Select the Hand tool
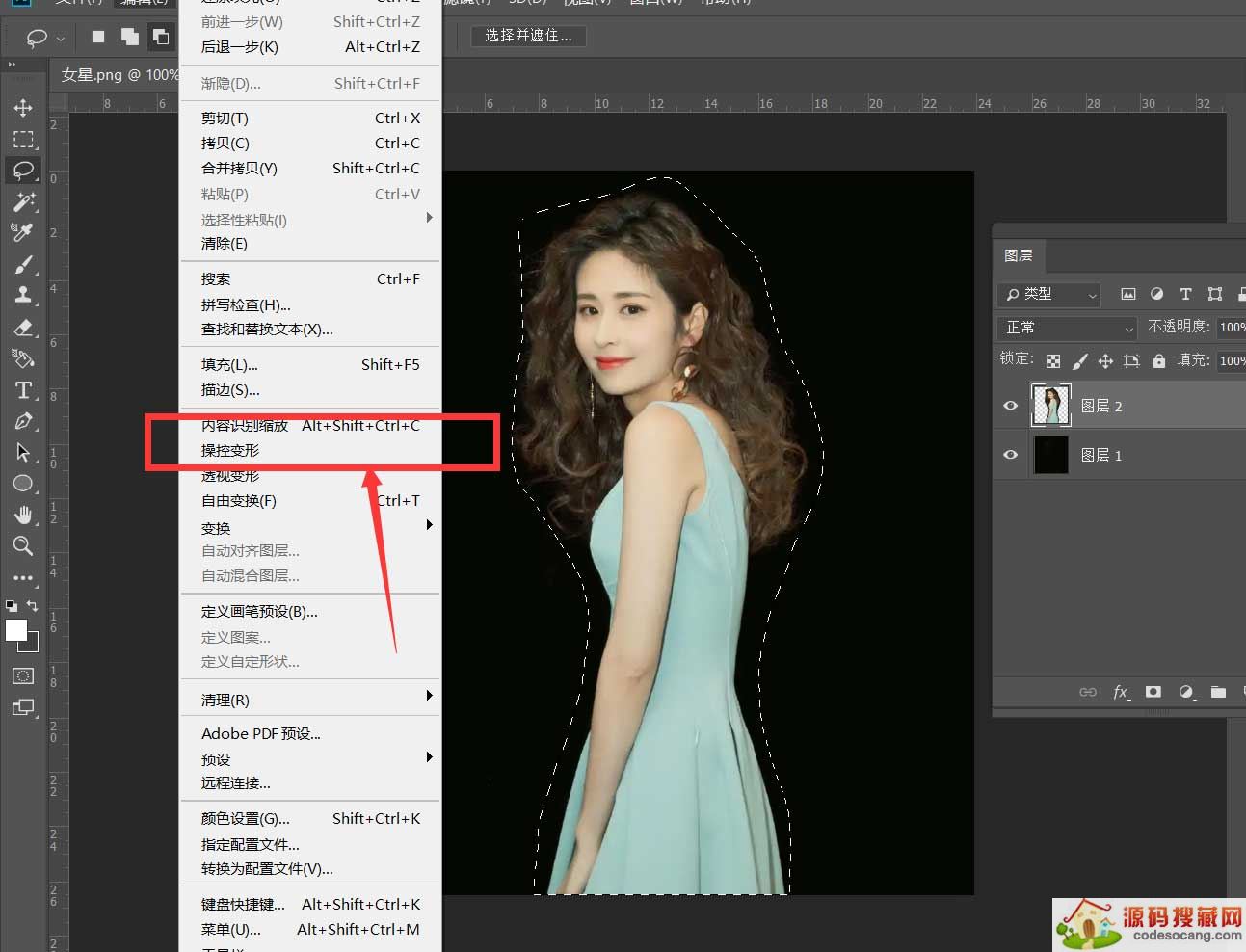This screenshot has width=1246, height=952. tap(23, 515)
